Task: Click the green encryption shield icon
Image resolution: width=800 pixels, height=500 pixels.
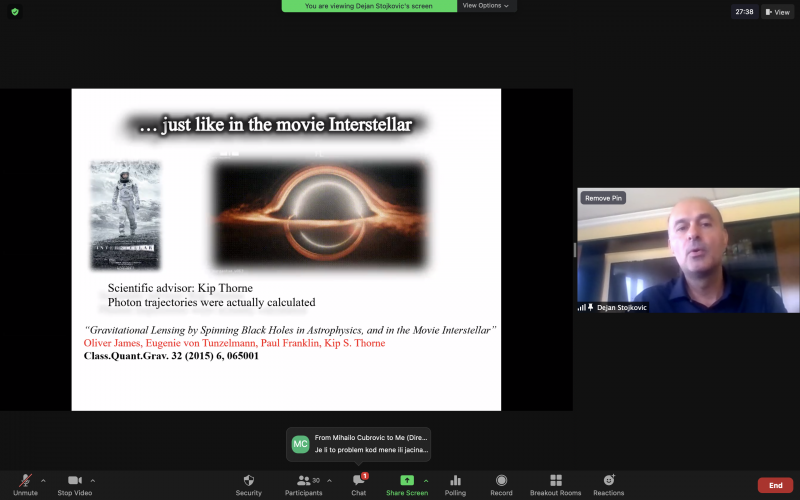Action: tap(15, 12)
